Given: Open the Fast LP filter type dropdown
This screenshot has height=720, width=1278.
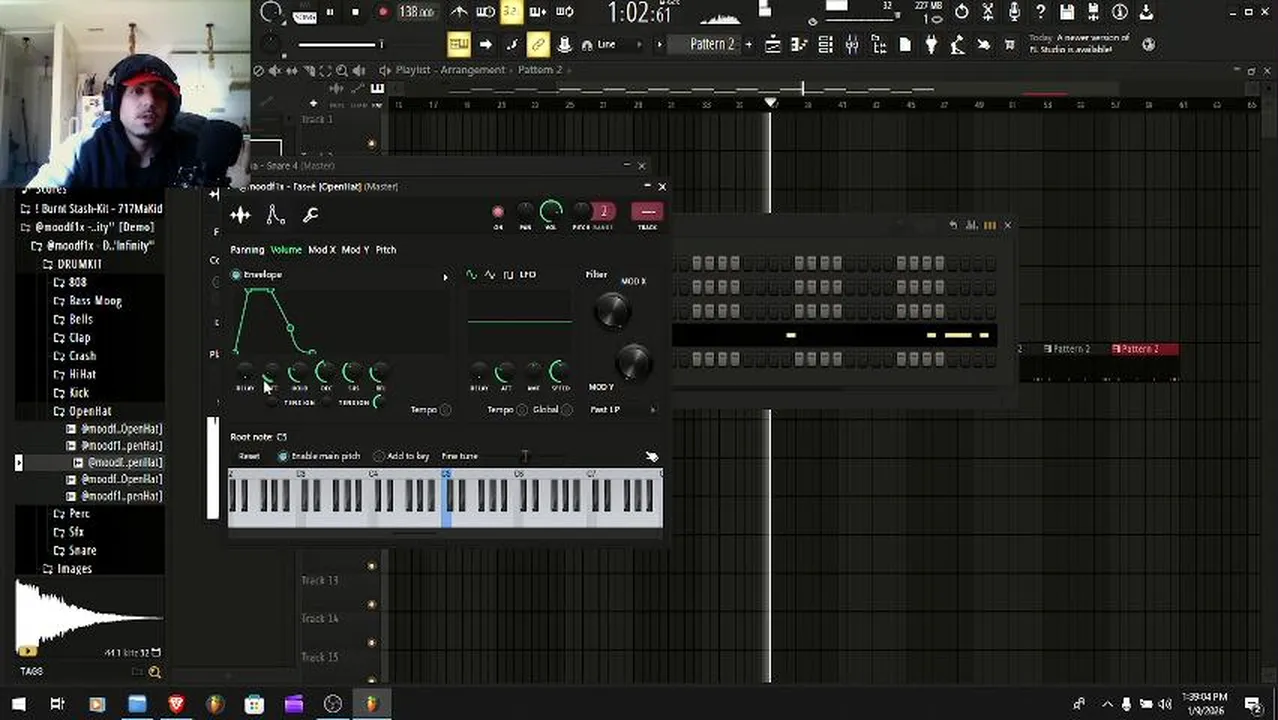Looking at the screenshot, I should [x=621, y=410].
